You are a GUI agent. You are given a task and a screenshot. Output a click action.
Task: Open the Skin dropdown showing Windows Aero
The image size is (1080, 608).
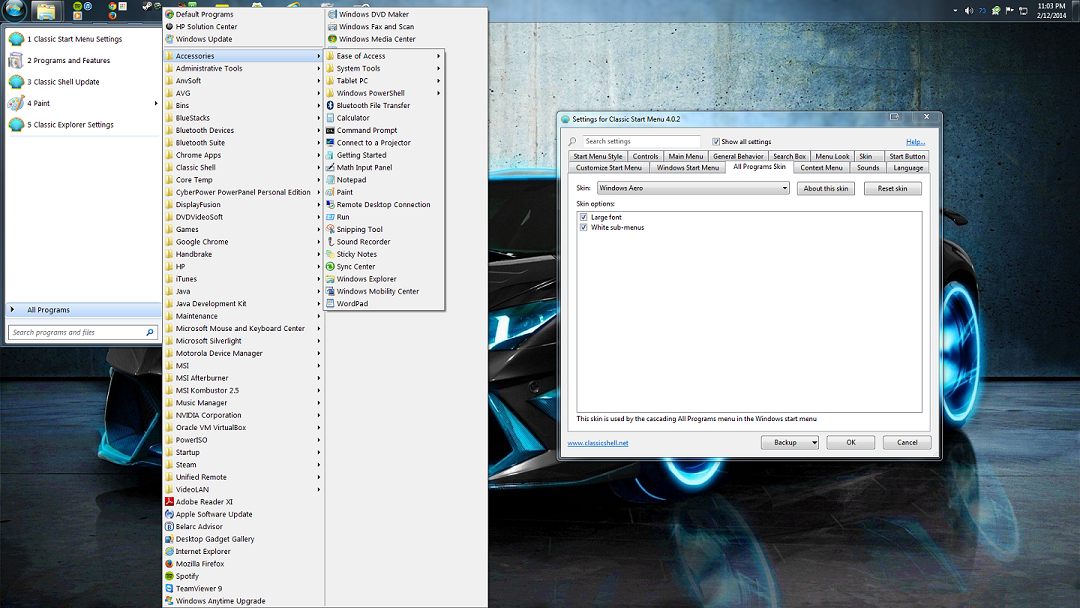(692, 188)
